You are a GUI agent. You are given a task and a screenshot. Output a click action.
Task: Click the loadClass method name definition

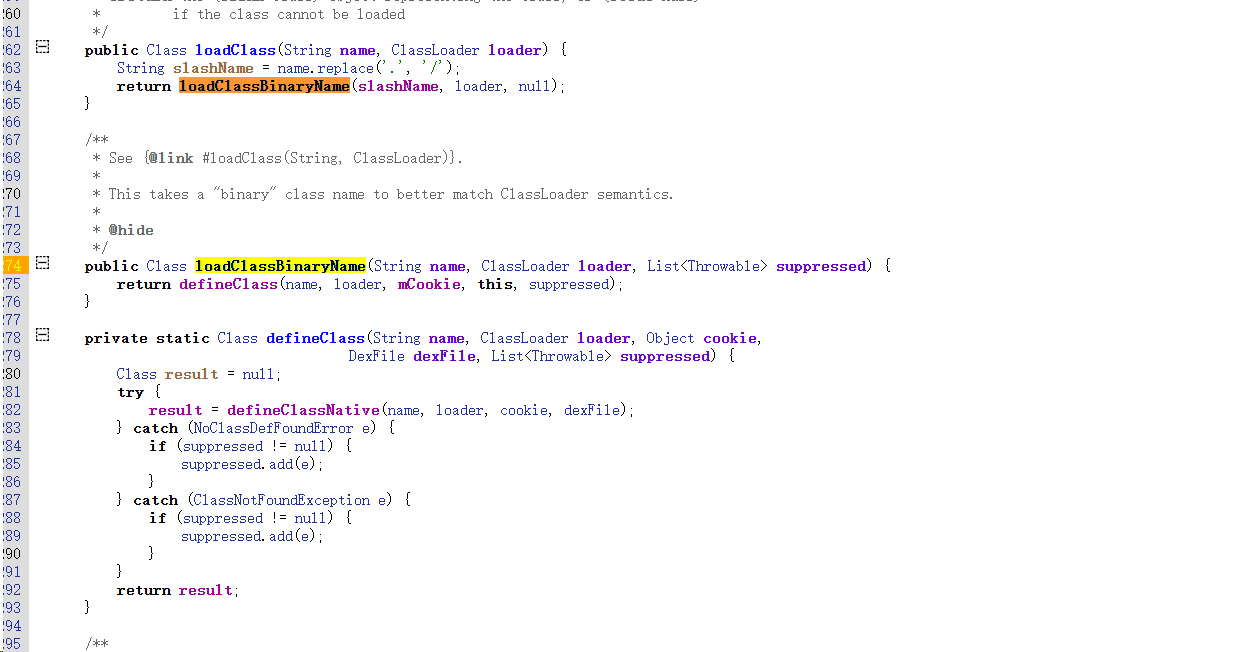[234, 50]
